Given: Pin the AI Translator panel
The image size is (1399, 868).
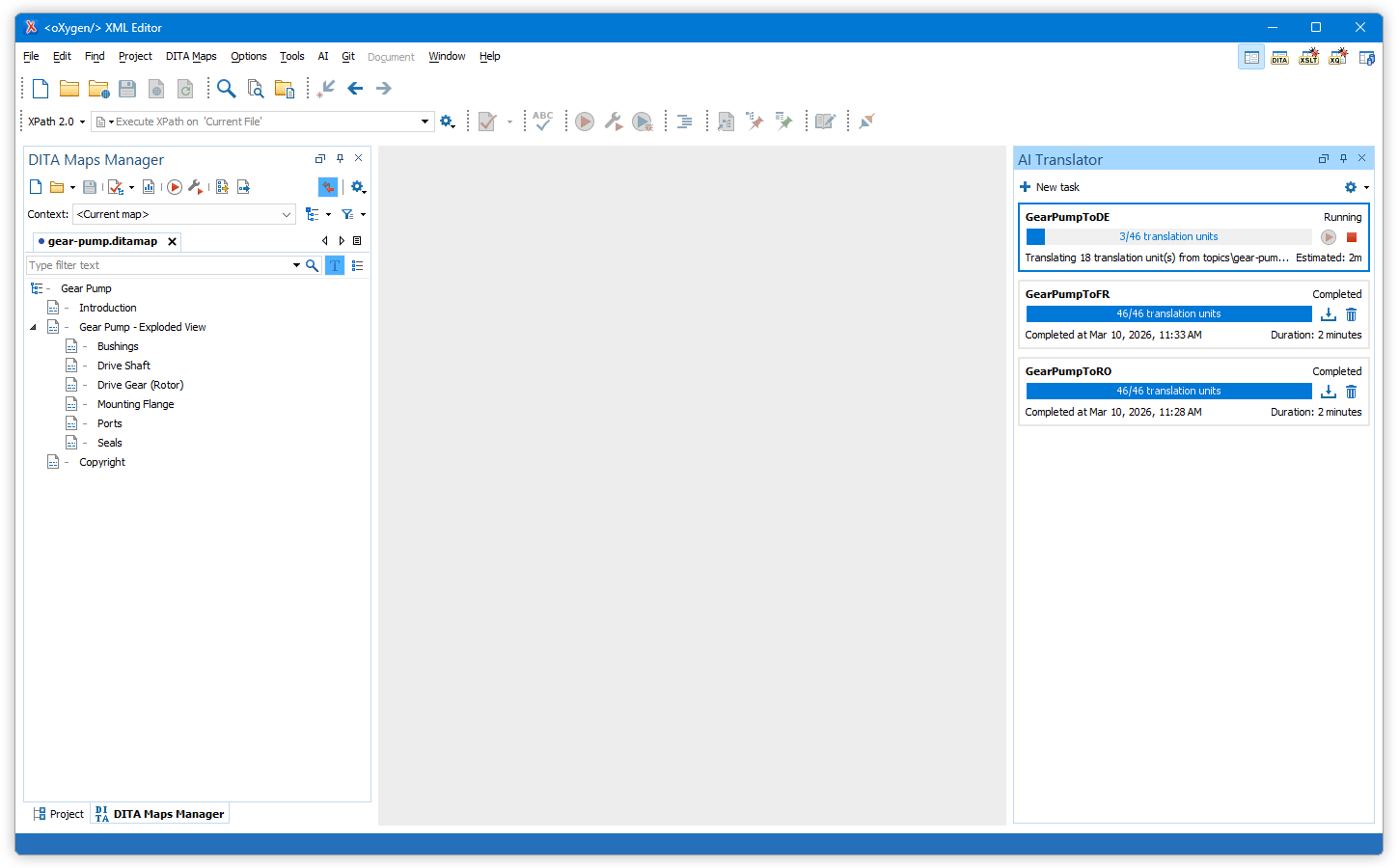Looking at the screenshot, I should coord(1343,159).
